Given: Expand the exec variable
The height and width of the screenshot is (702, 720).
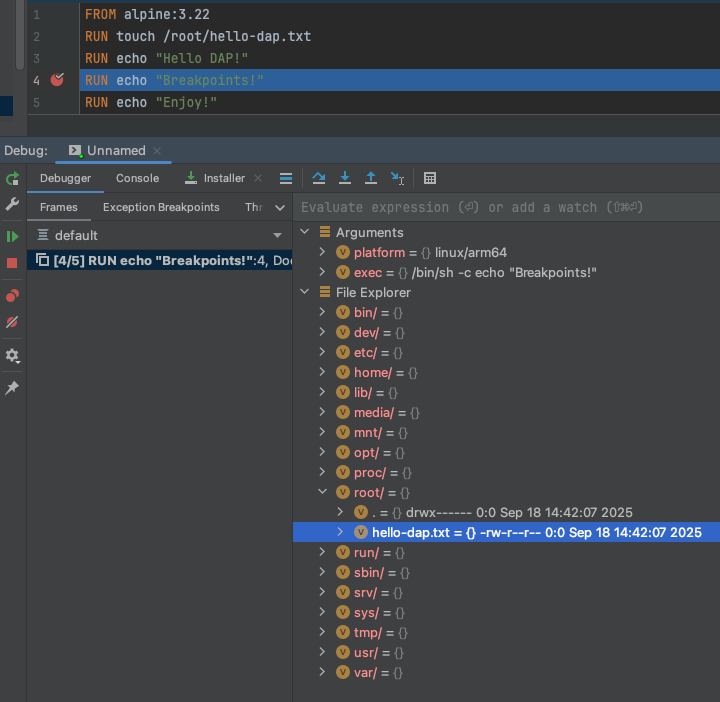Looking at the screenshot, I should tap(322, 272).
